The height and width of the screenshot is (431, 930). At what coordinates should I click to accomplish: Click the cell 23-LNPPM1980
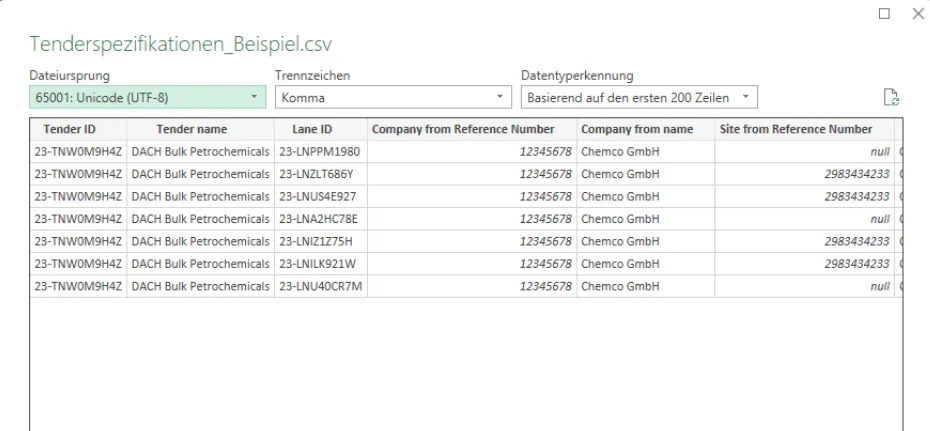pos(321,152)
